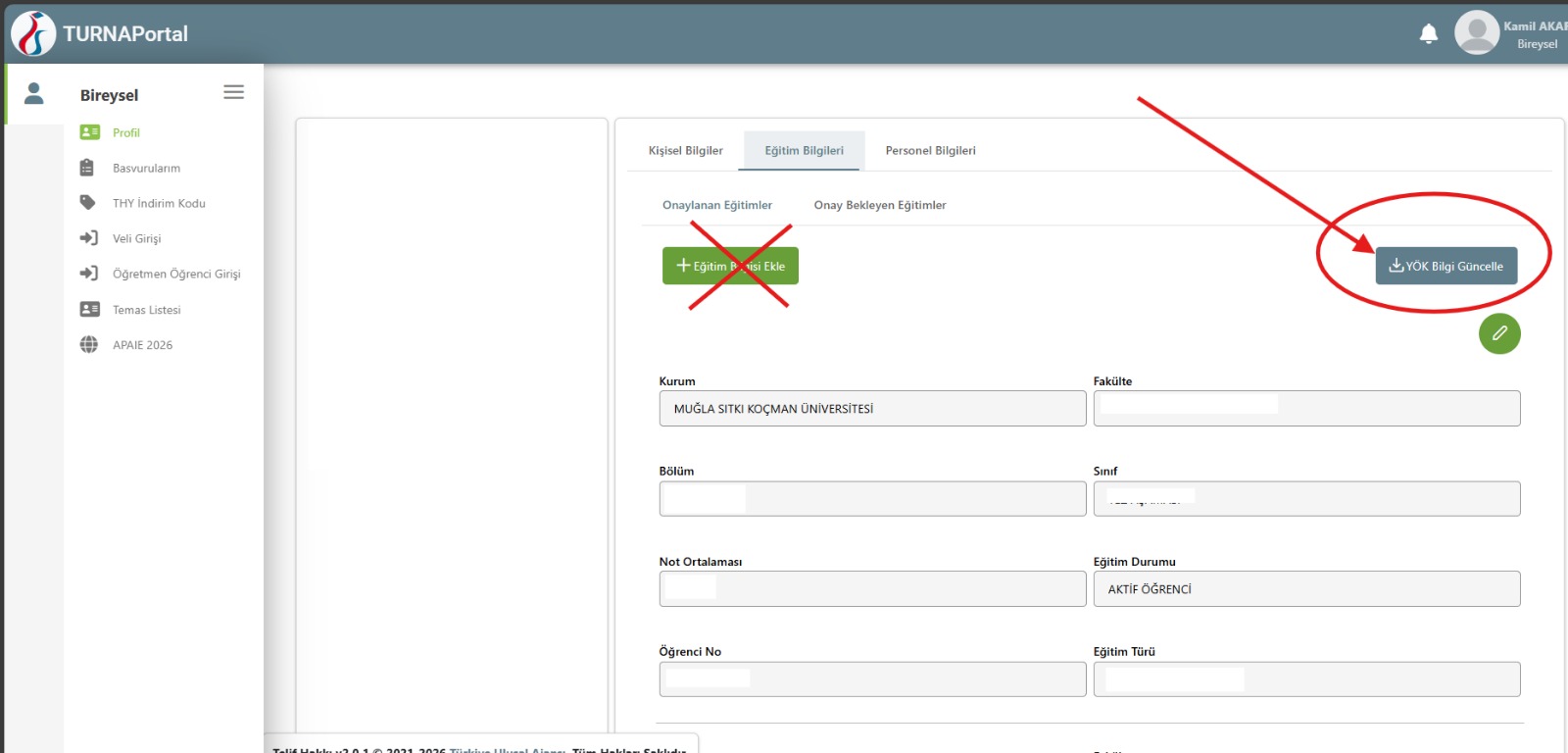This screenshot has width=1568, height=753.
Task: Open the APAIE 2026 sidebar item
Action: coord(142,345)
